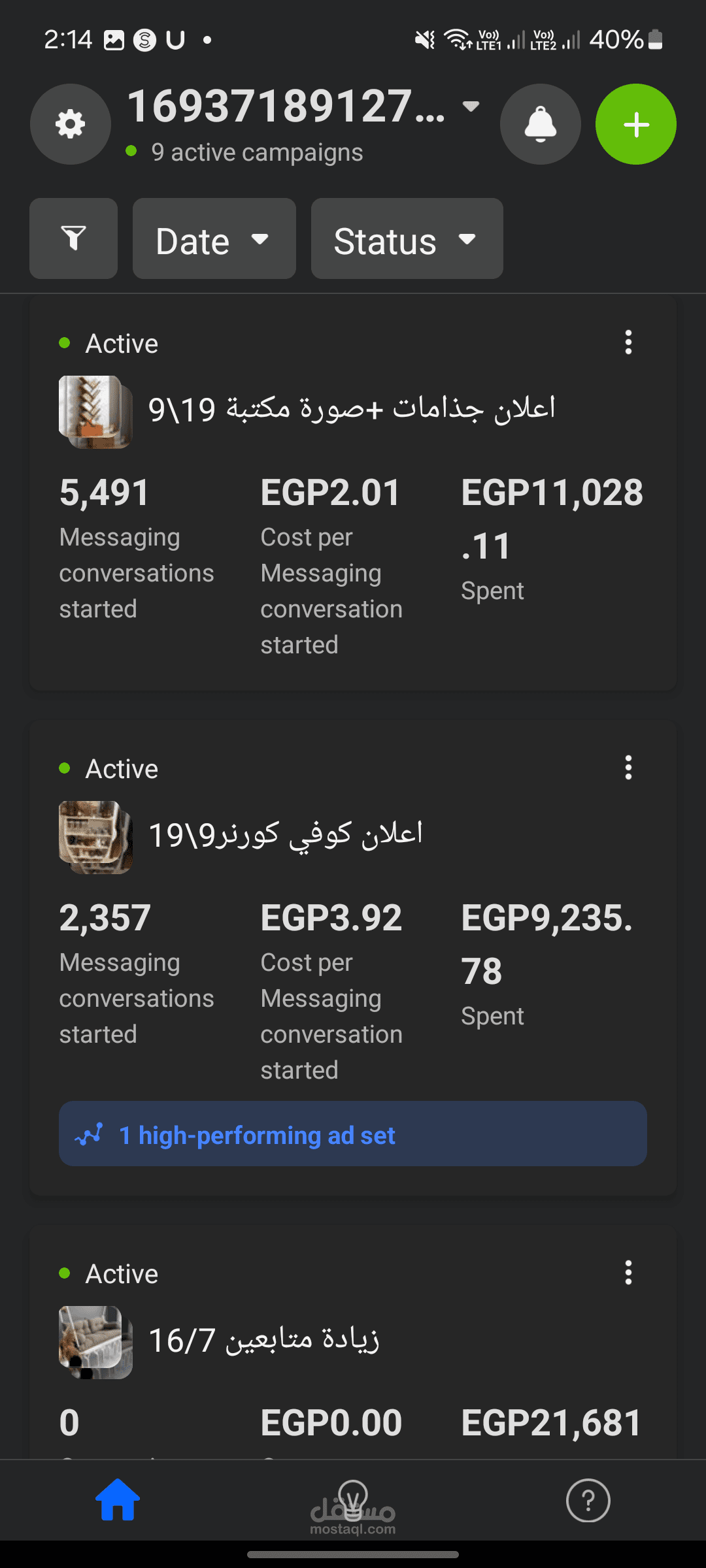Open the lightbulb insights tab
The width and height of the screenshot is (706, 1568).
tap(353, 1500)
